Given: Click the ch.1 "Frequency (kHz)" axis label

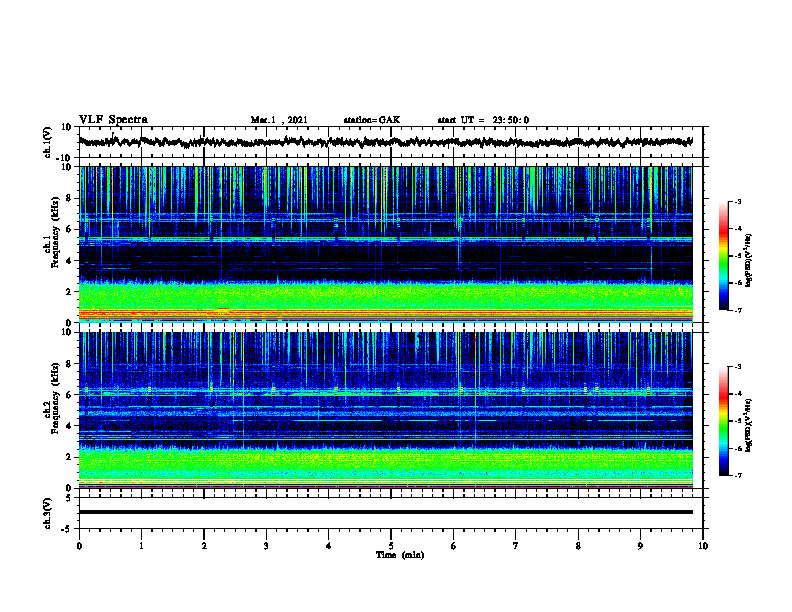Looking at the screenshot, I should pyautogui.click(x=56, y=232).
